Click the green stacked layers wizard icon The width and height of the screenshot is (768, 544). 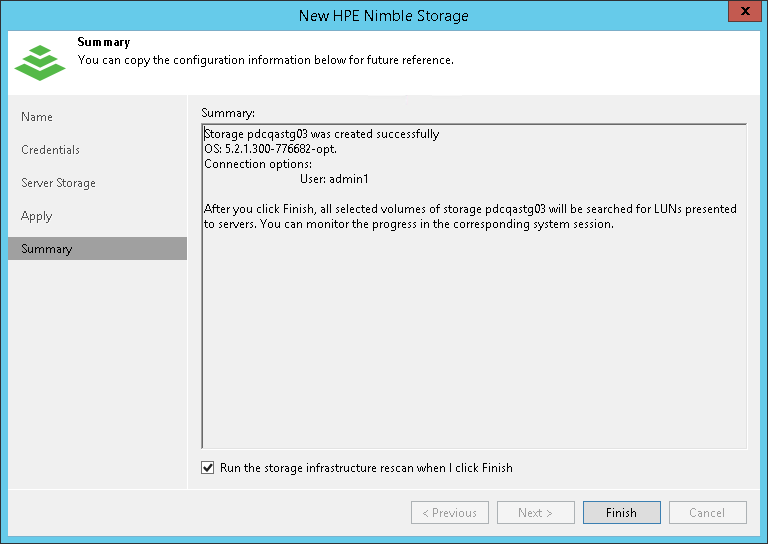point(39,60)
